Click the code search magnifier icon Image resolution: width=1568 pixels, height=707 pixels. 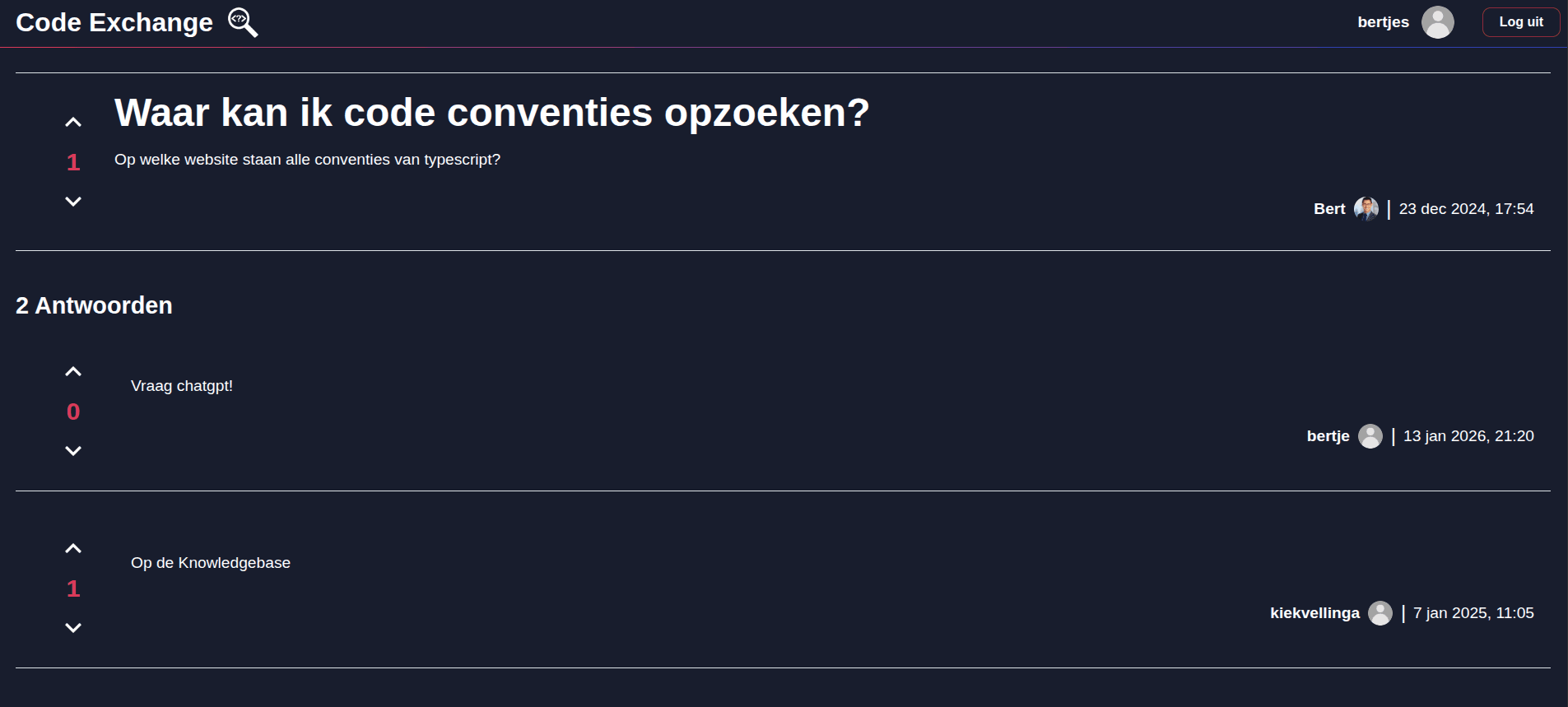click(x=243, y=22)
